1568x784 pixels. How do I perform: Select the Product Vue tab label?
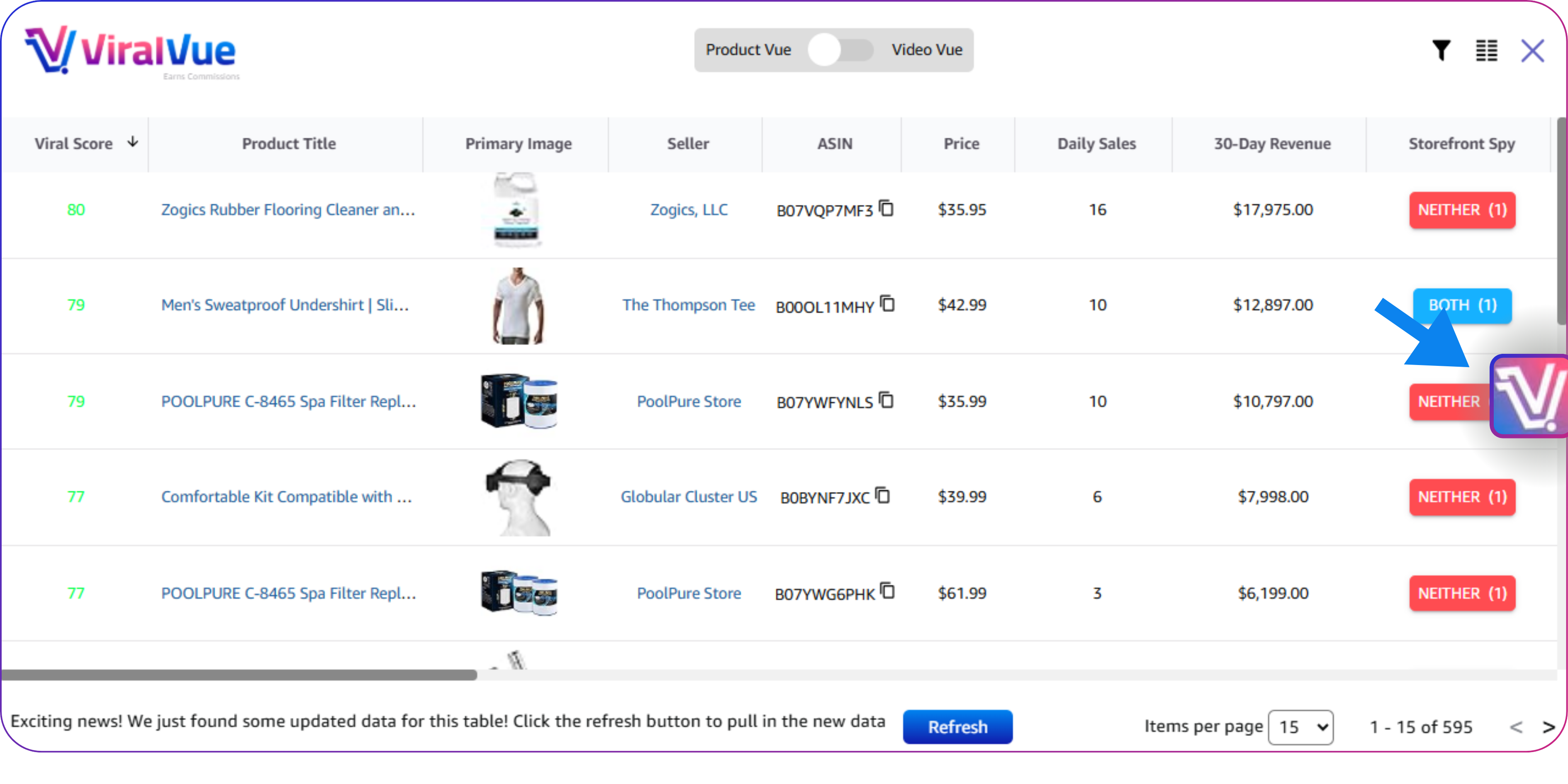(749, 50)
